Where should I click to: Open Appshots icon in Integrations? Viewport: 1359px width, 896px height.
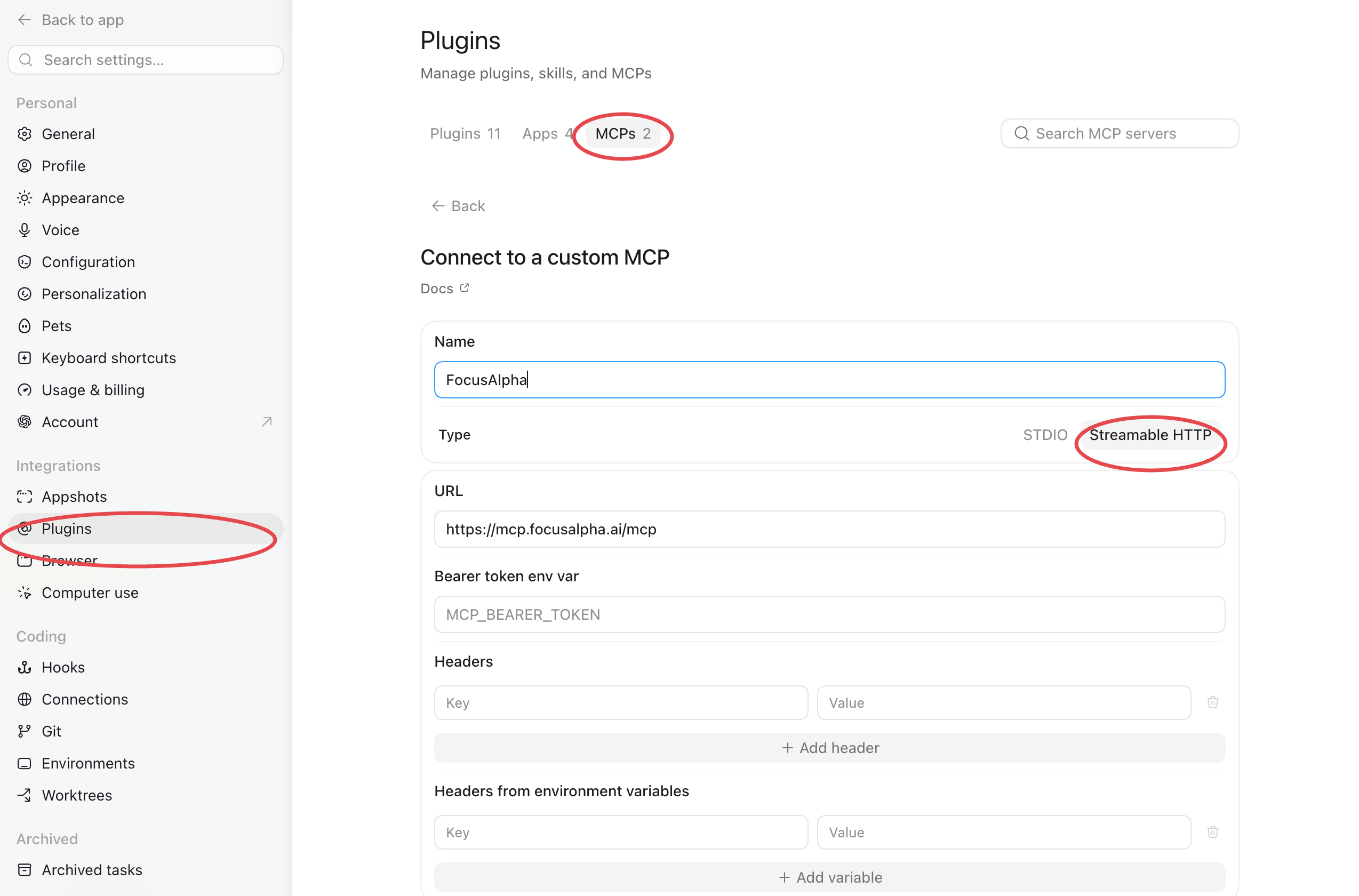[25, 497]
